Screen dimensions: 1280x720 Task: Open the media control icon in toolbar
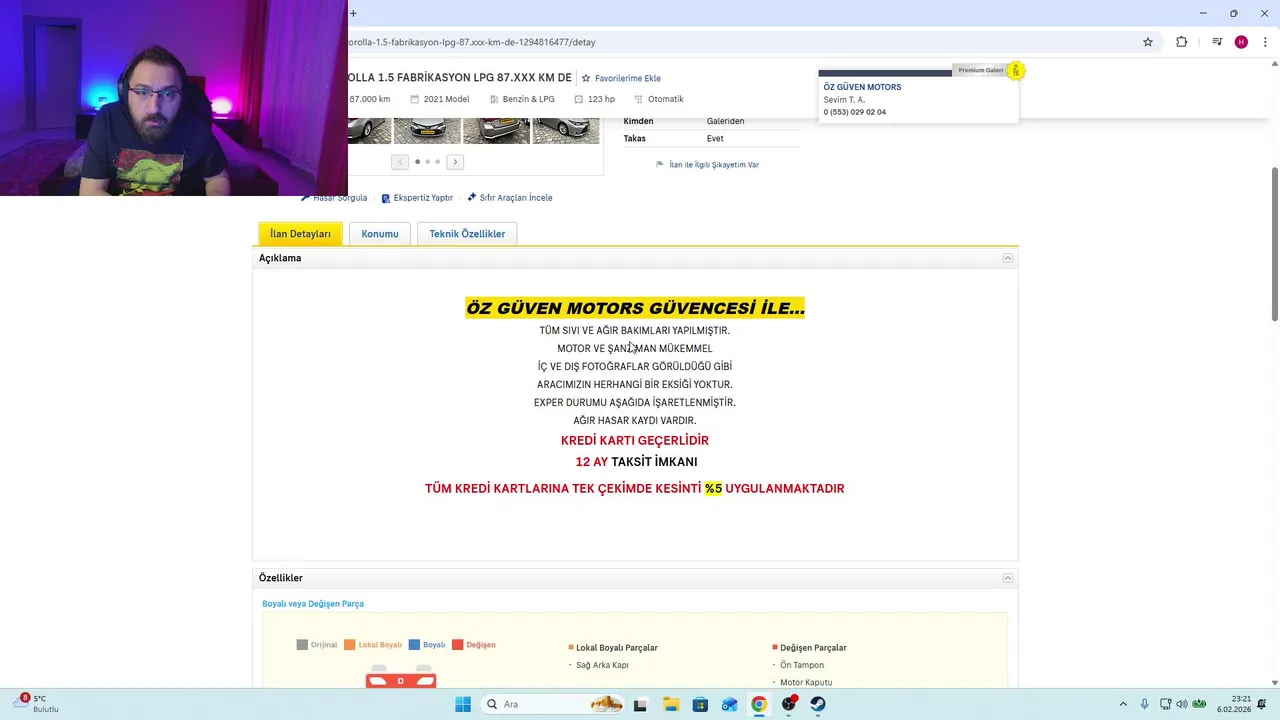1217,42
